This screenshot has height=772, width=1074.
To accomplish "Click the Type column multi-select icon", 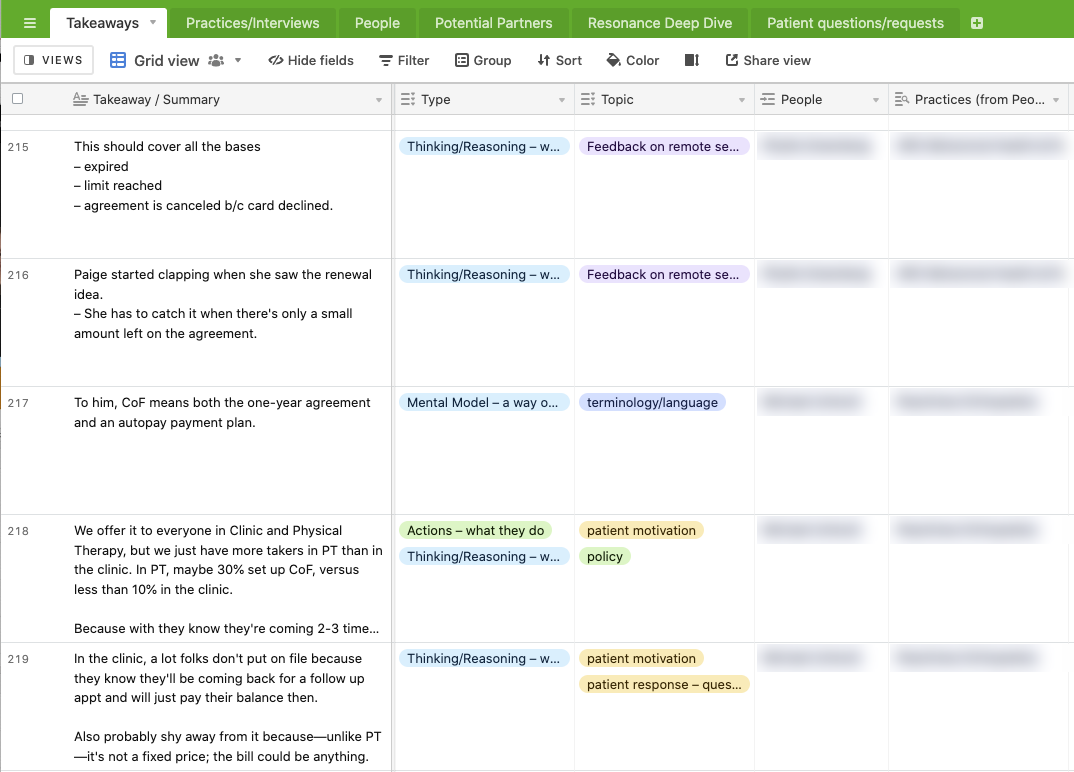I will [408, 99].
